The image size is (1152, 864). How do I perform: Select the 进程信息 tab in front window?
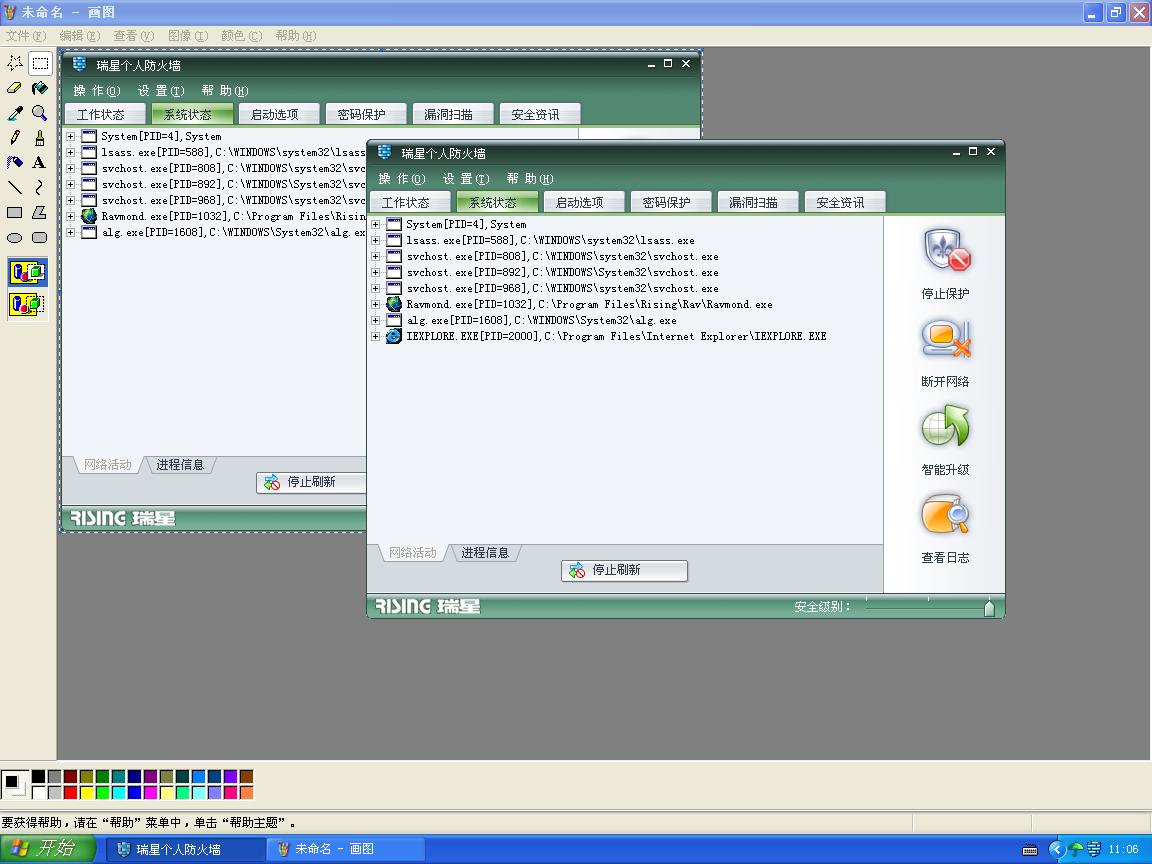pos(485,552)
